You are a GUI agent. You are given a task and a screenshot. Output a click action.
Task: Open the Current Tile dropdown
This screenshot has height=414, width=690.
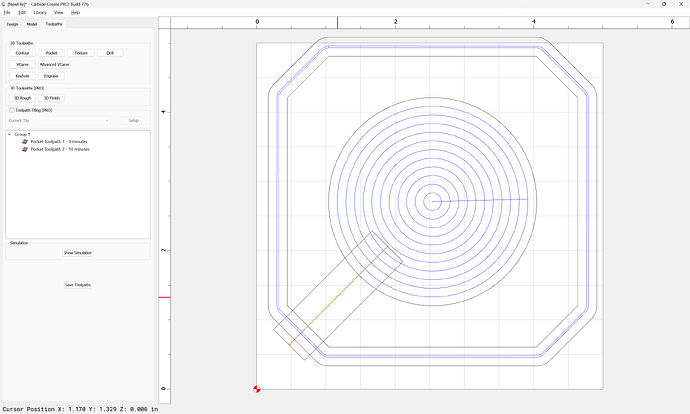(x=74, y=121)
